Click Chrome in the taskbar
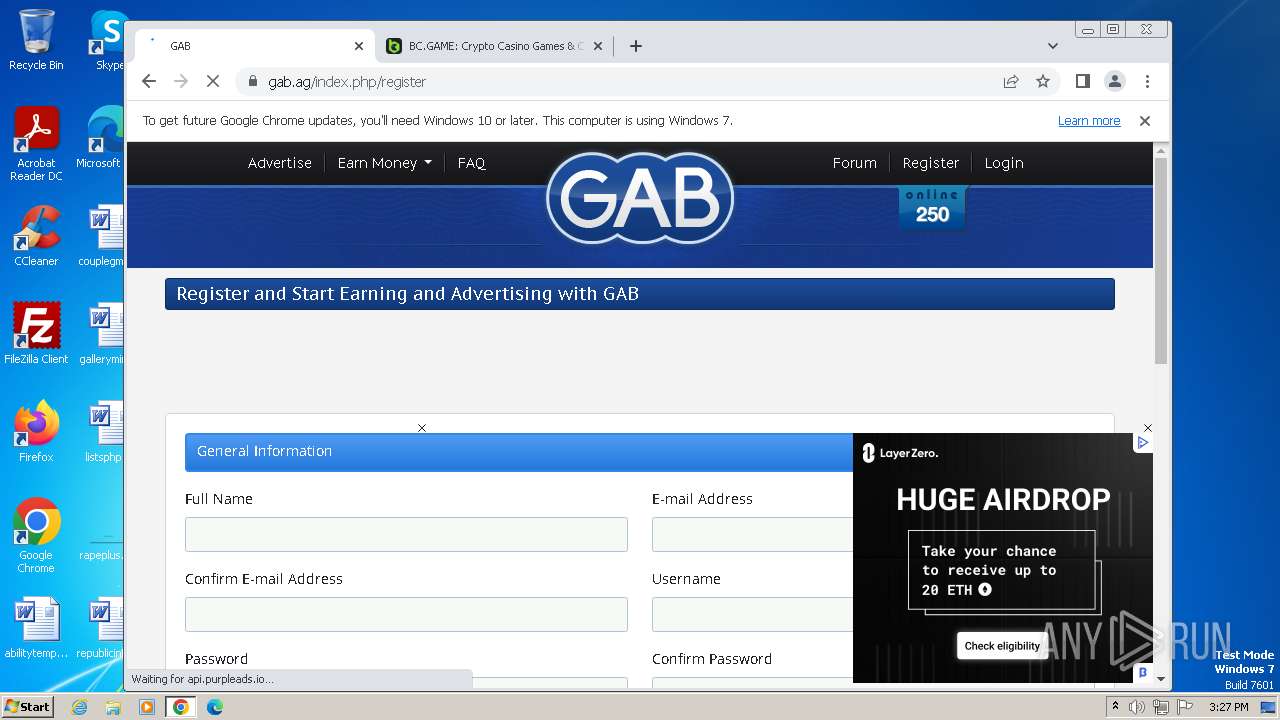This screenshot has height=720, width=1280. tap(181, 707)
